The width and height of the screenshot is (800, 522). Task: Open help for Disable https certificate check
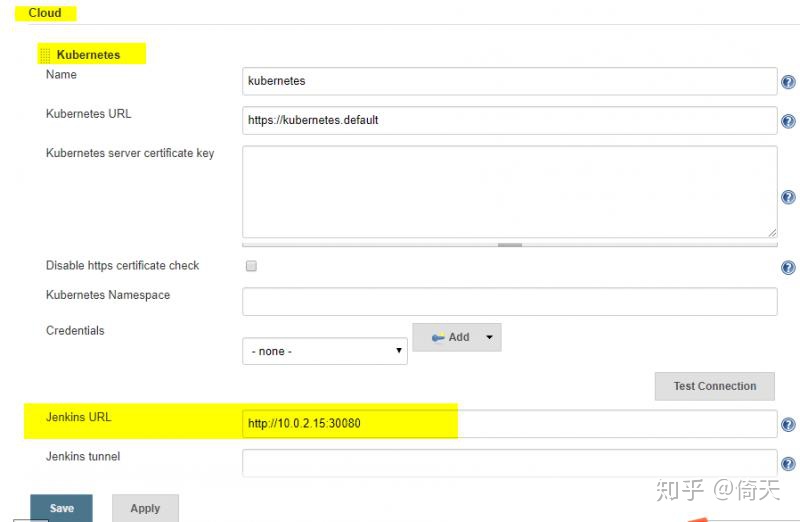coord(788,267)
